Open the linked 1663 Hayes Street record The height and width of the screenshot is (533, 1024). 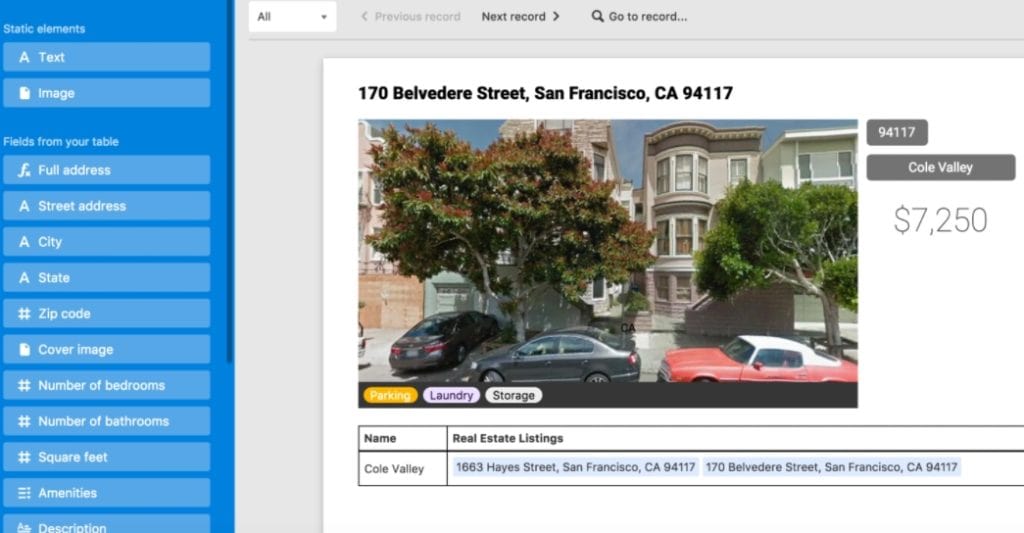[575, 467]
